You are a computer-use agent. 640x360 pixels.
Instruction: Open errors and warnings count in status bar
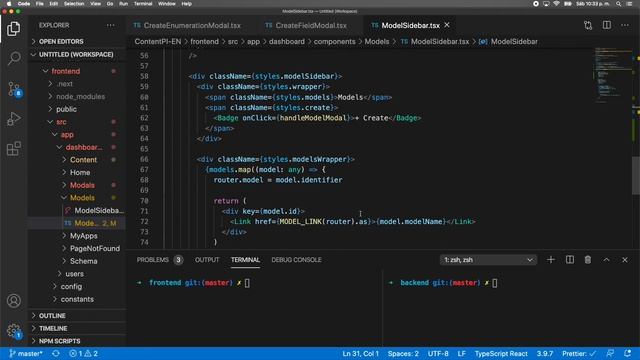84,353
